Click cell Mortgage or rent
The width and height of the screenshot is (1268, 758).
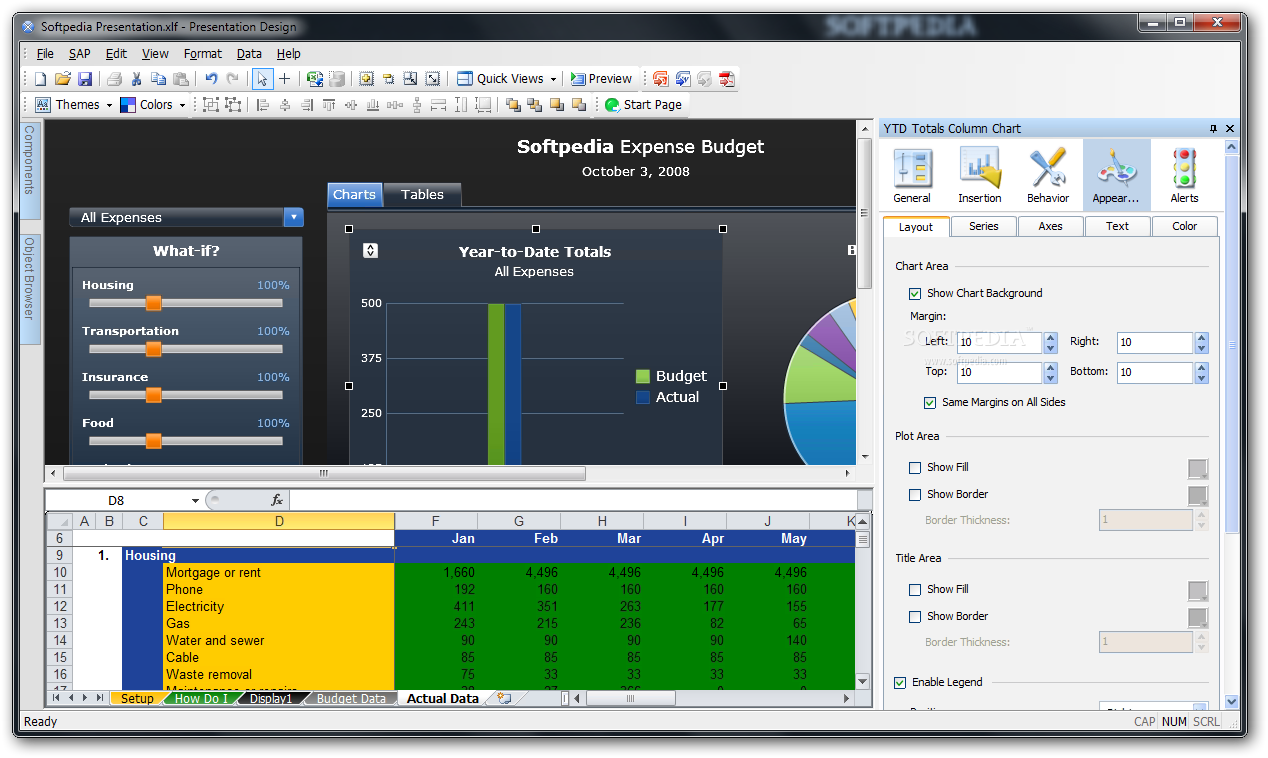click(x=278, y=573)
